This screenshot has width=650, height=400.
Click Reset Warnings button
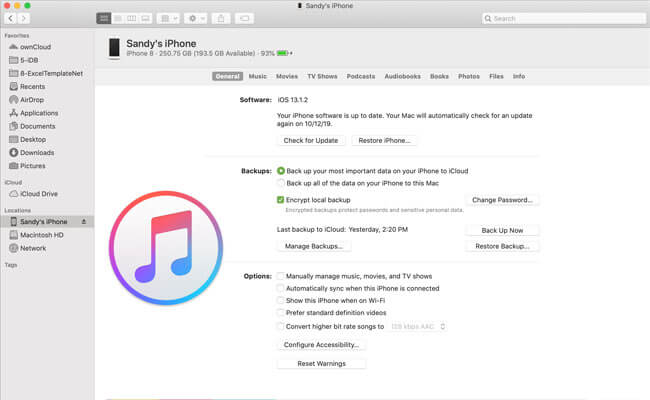pos(321,364)
